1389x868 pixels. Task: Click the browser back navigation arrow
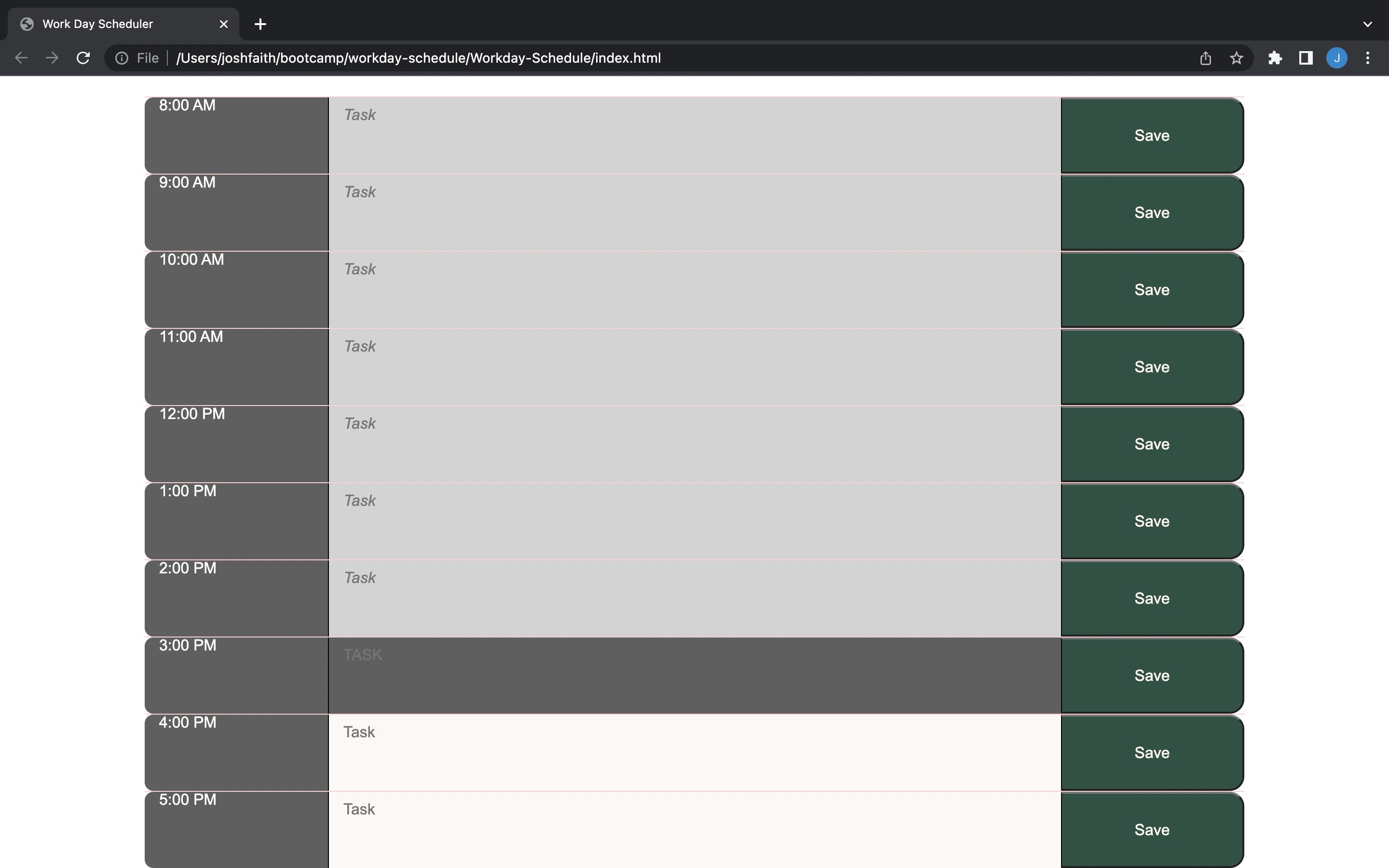click(x=21, y=57)
